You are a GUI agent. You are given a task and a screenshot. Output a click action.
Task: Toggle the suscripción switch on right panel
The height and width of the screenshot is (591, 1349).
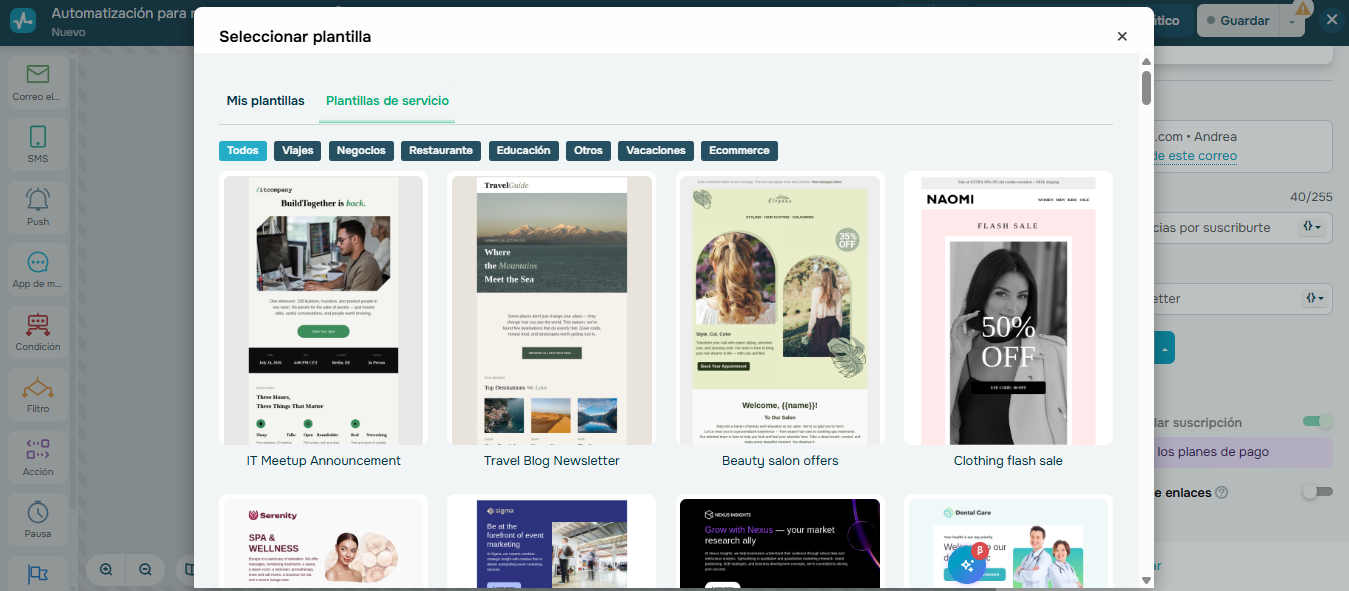coord(1318,422)
